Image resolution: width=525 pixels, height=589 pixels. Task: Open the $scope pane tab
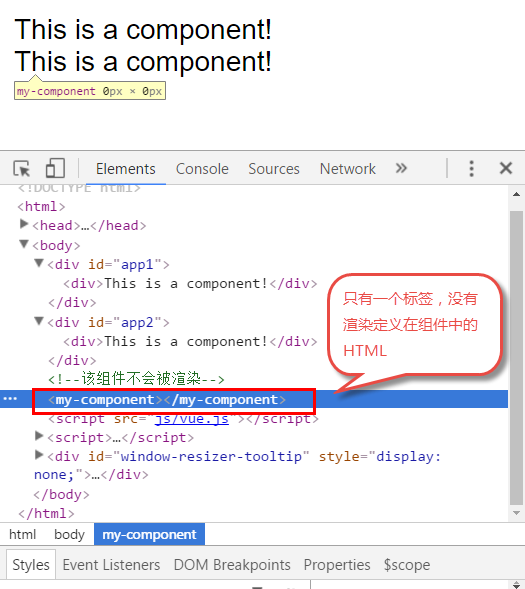click(407, 565)
